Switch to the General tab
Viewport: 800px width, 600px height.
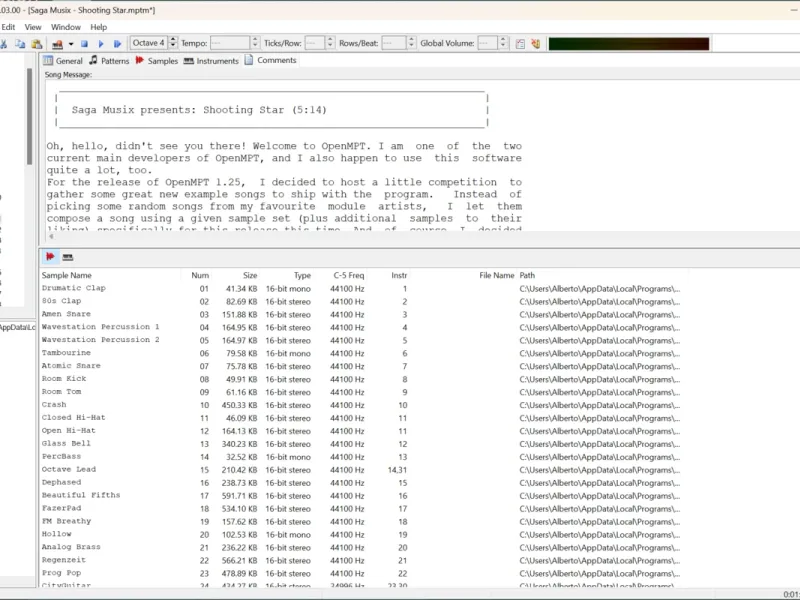(x=63, y=61)
